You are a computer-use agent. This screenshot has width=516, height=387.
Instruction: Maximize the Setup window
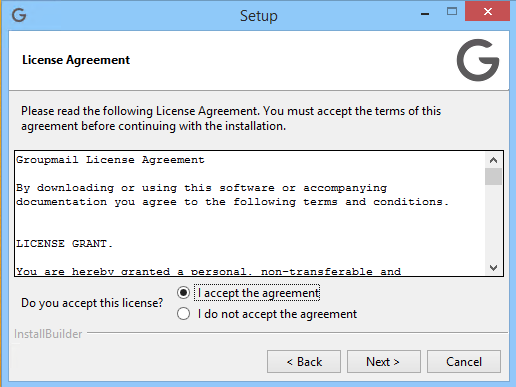[452, 12]
